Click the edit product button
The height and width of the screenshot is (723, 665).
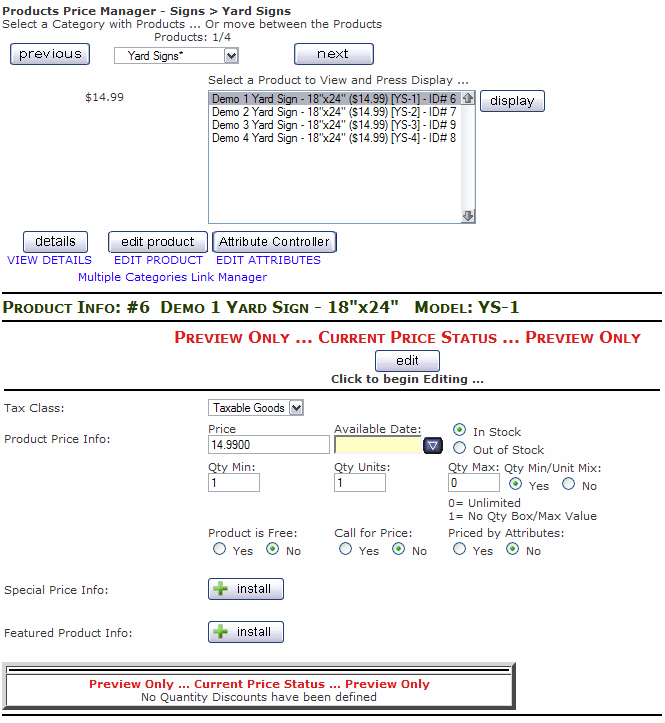click(x=158, y=242)
